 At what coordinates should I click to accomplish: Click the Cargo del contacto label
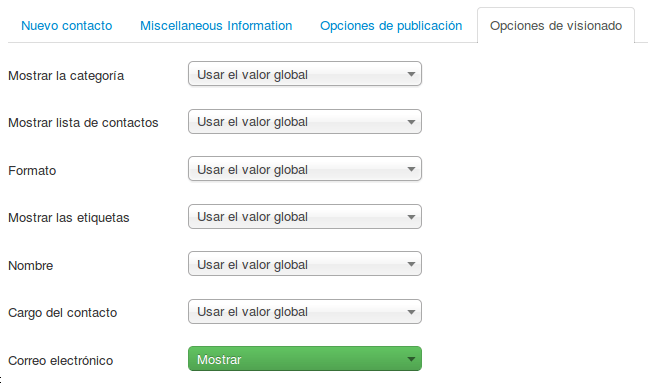pyautogui.click(x=63, y=313)
